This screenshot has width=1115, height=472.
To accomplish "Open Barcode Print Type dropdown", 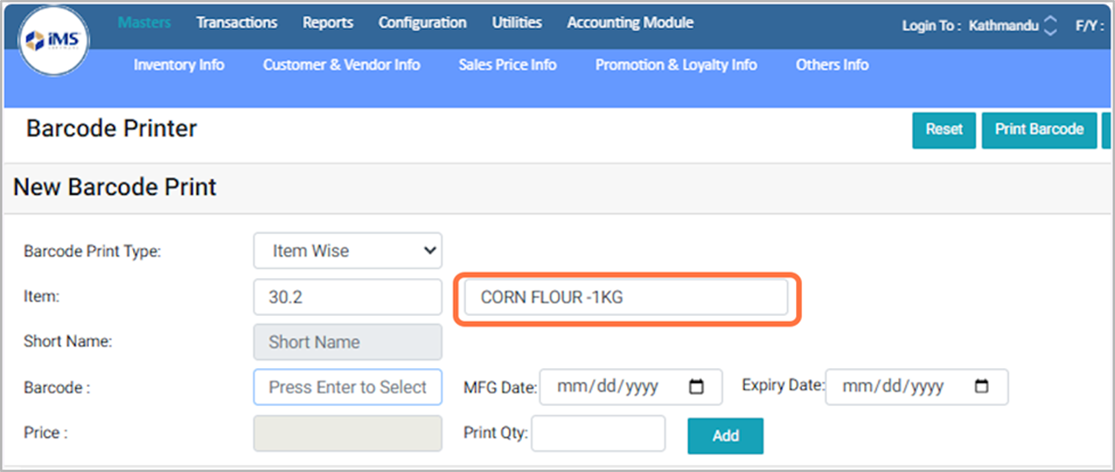I will (x=347, y=251).
